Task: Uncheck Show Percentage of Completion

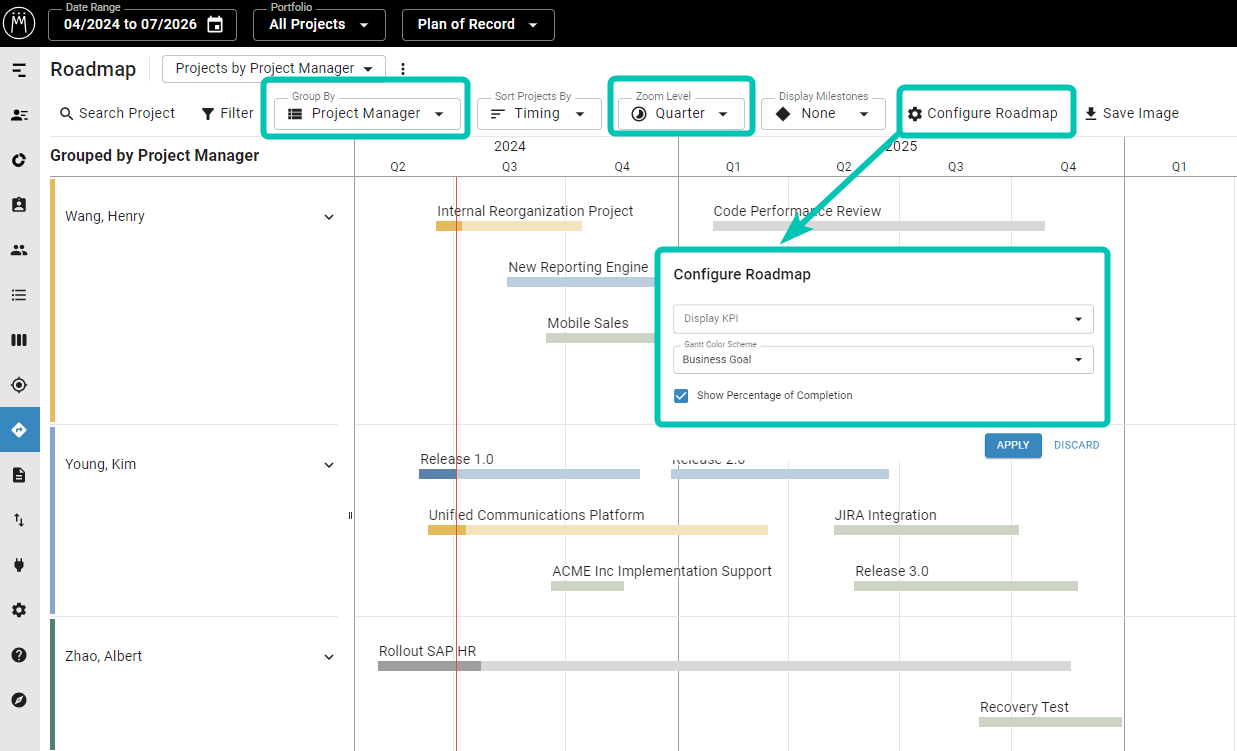Action: pos(681,395)
